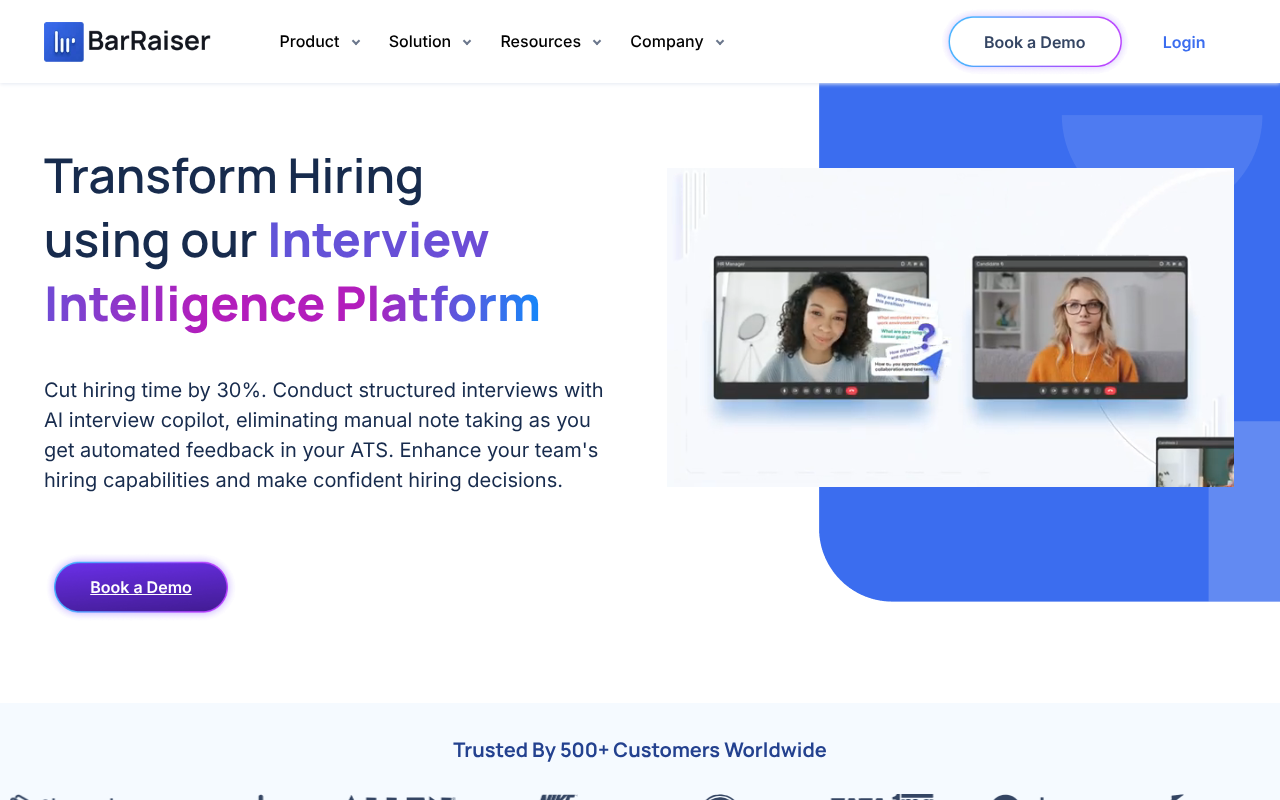The height and width of the screenshot is (800, 1280).
Task: Select Company in the navigation bar
Action: click(x=666, y=42)
